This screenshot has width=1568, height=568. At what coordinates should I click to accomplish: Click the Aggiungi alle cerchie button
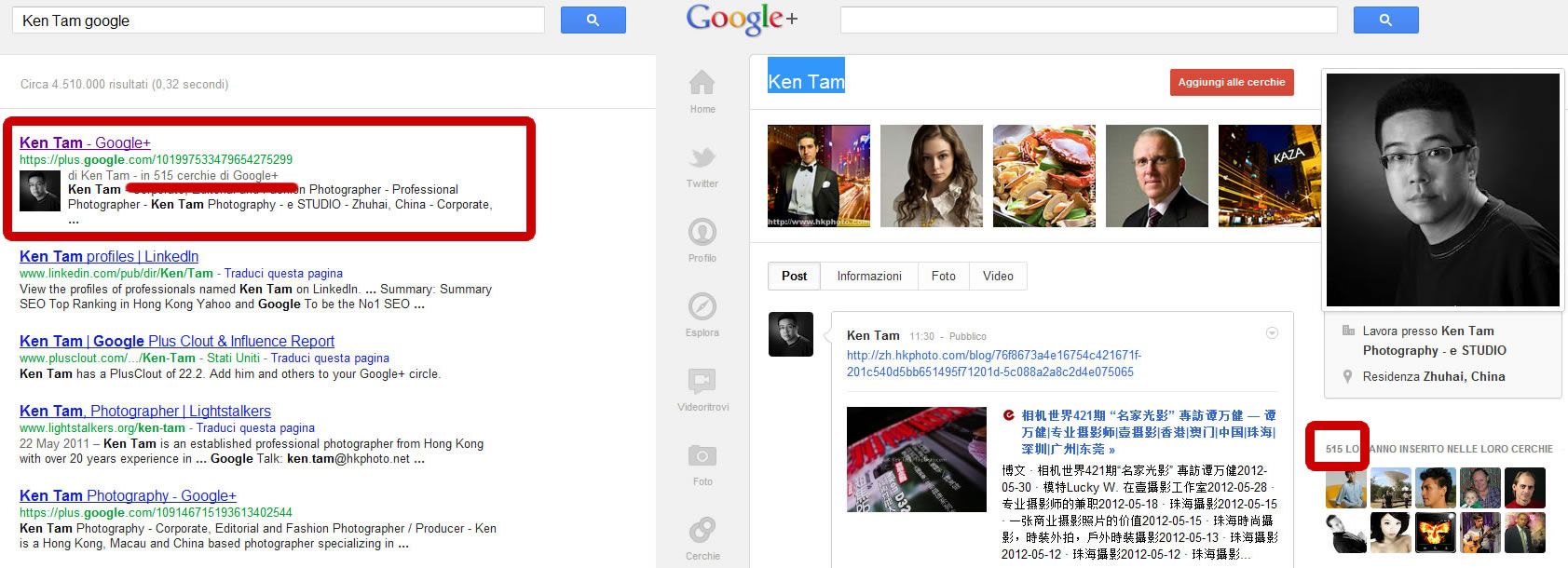1231,82
